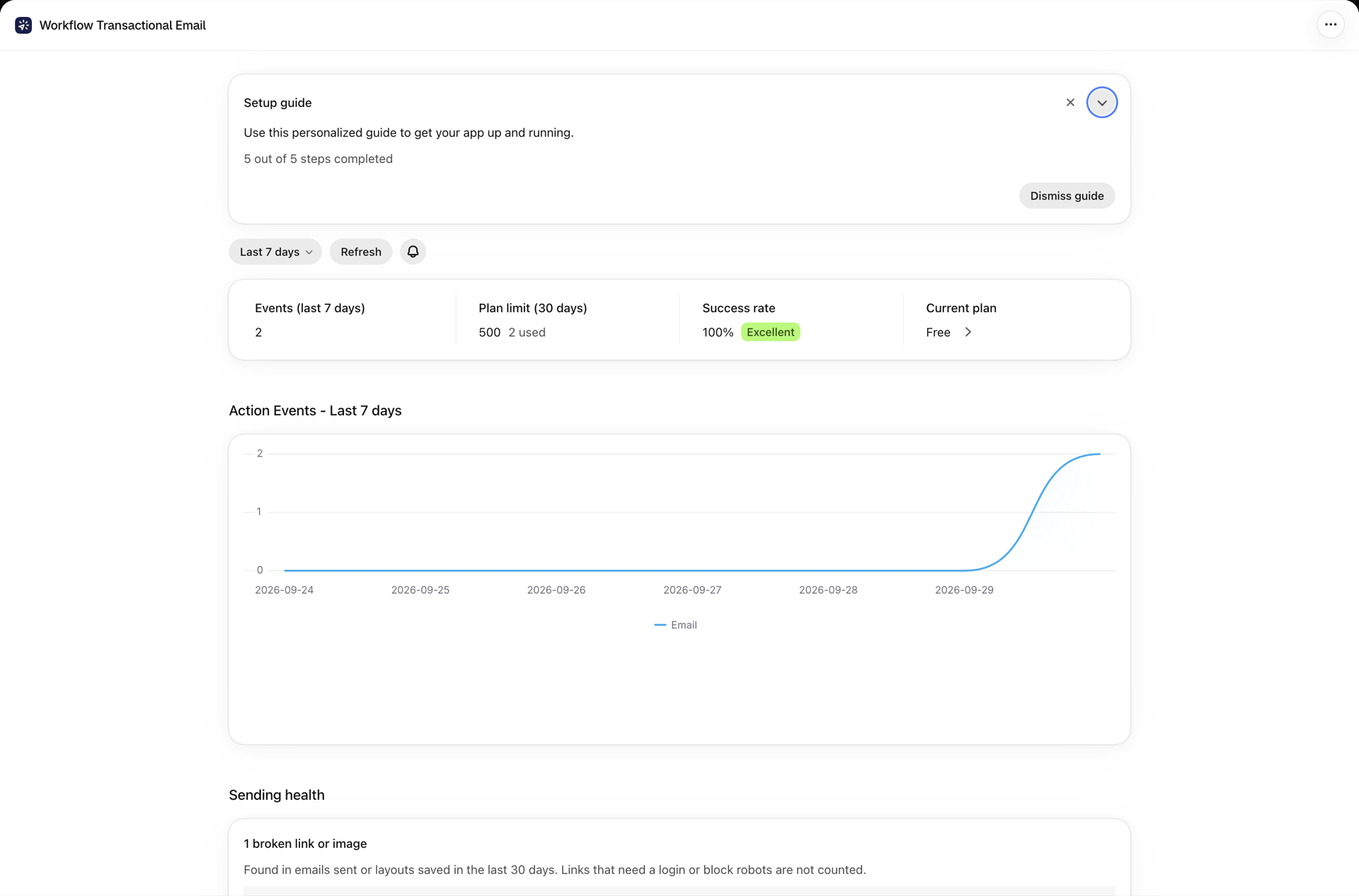Open the three-dot more options menu
This screenshot has height=896, width=1359.
coord(1331,25)
